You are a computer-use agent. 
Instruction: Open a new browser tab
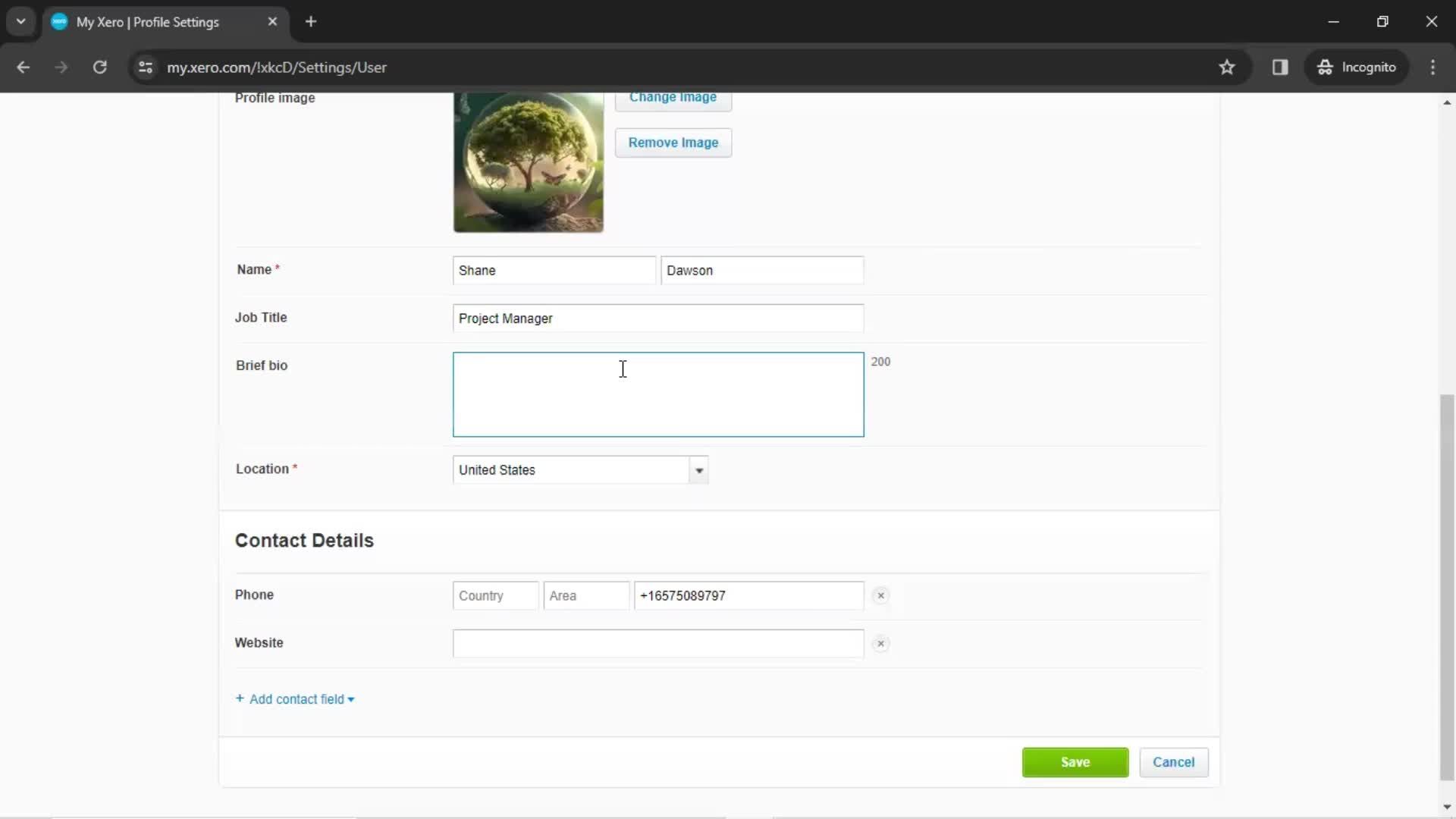[311, 21]
